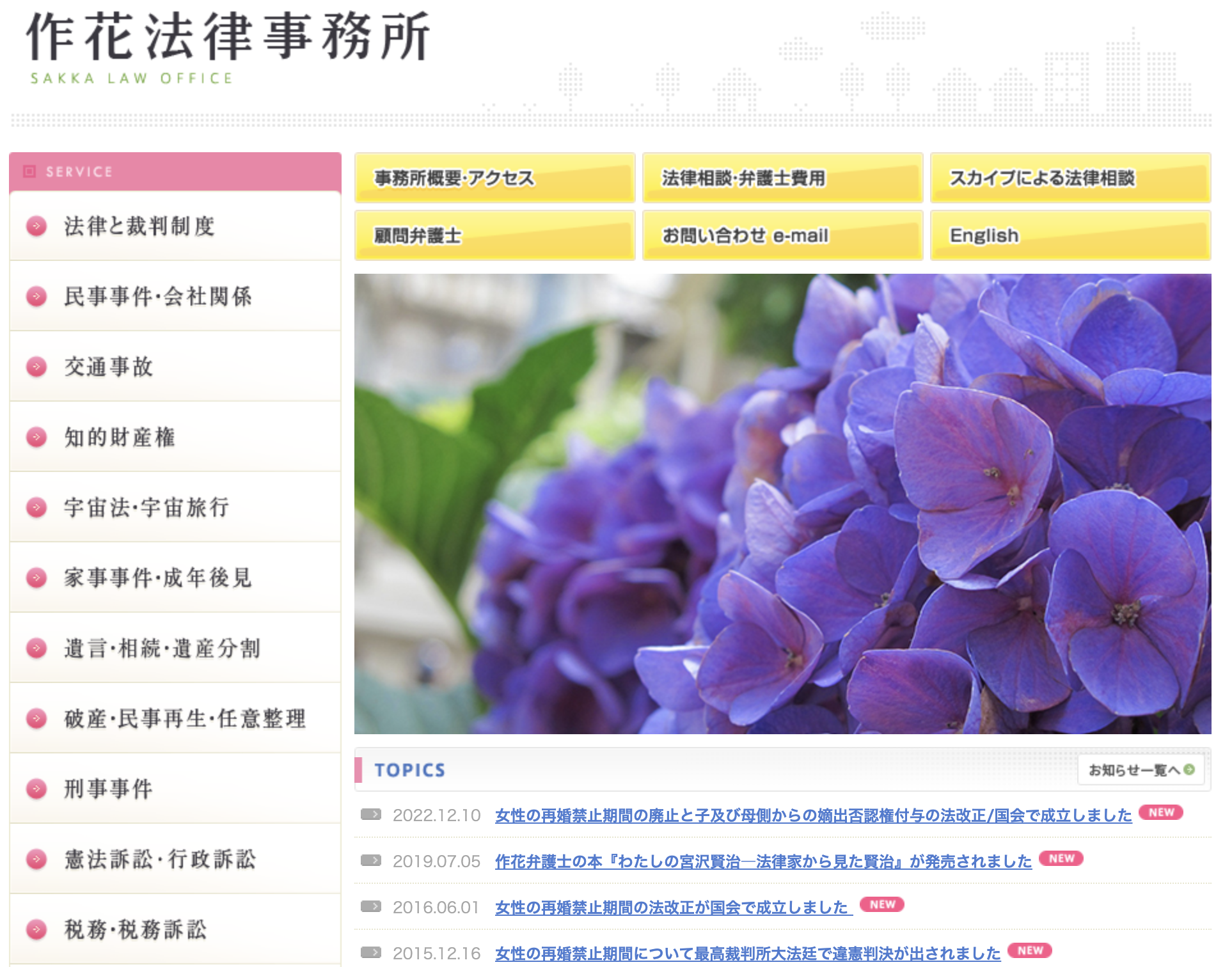Click the date 2022.12.10
The height and width of the screenshot is (967, 1232).
(436, 815)
